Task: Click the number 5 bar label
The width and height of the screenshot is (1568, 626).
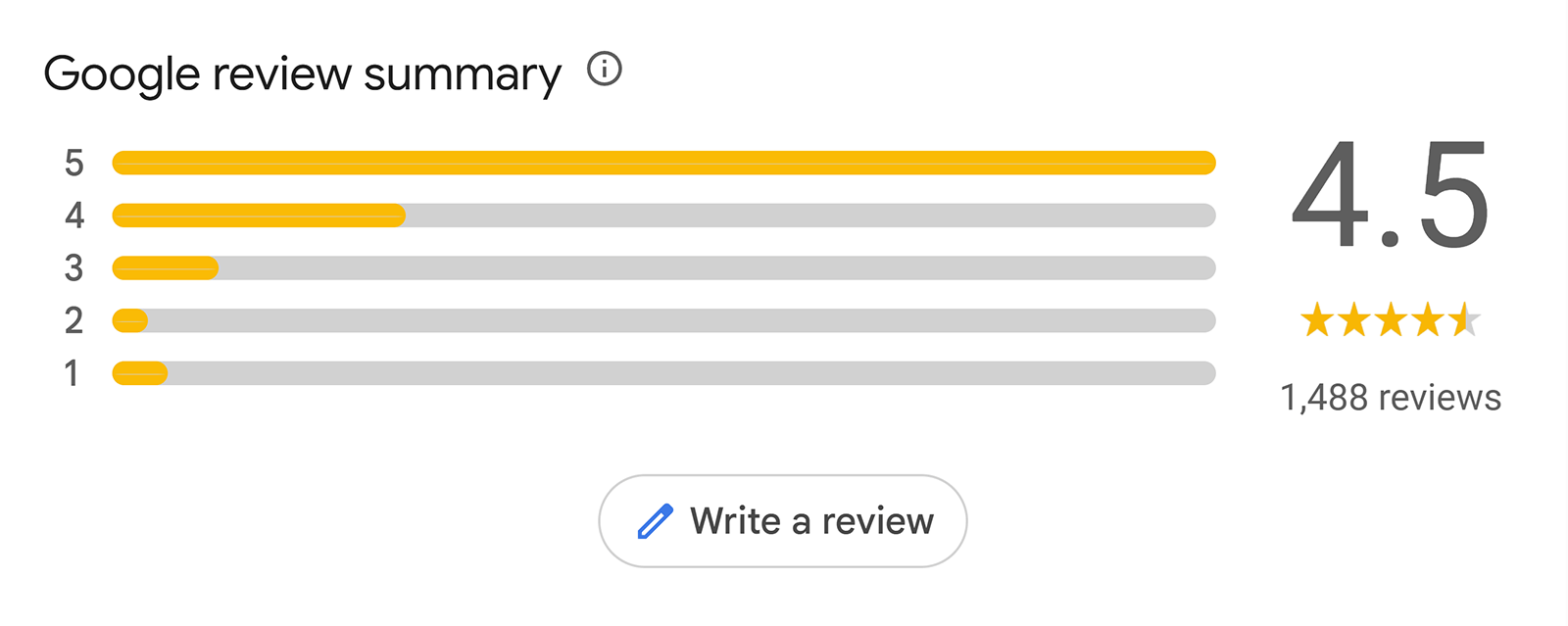Action: (x=73, y=163)
